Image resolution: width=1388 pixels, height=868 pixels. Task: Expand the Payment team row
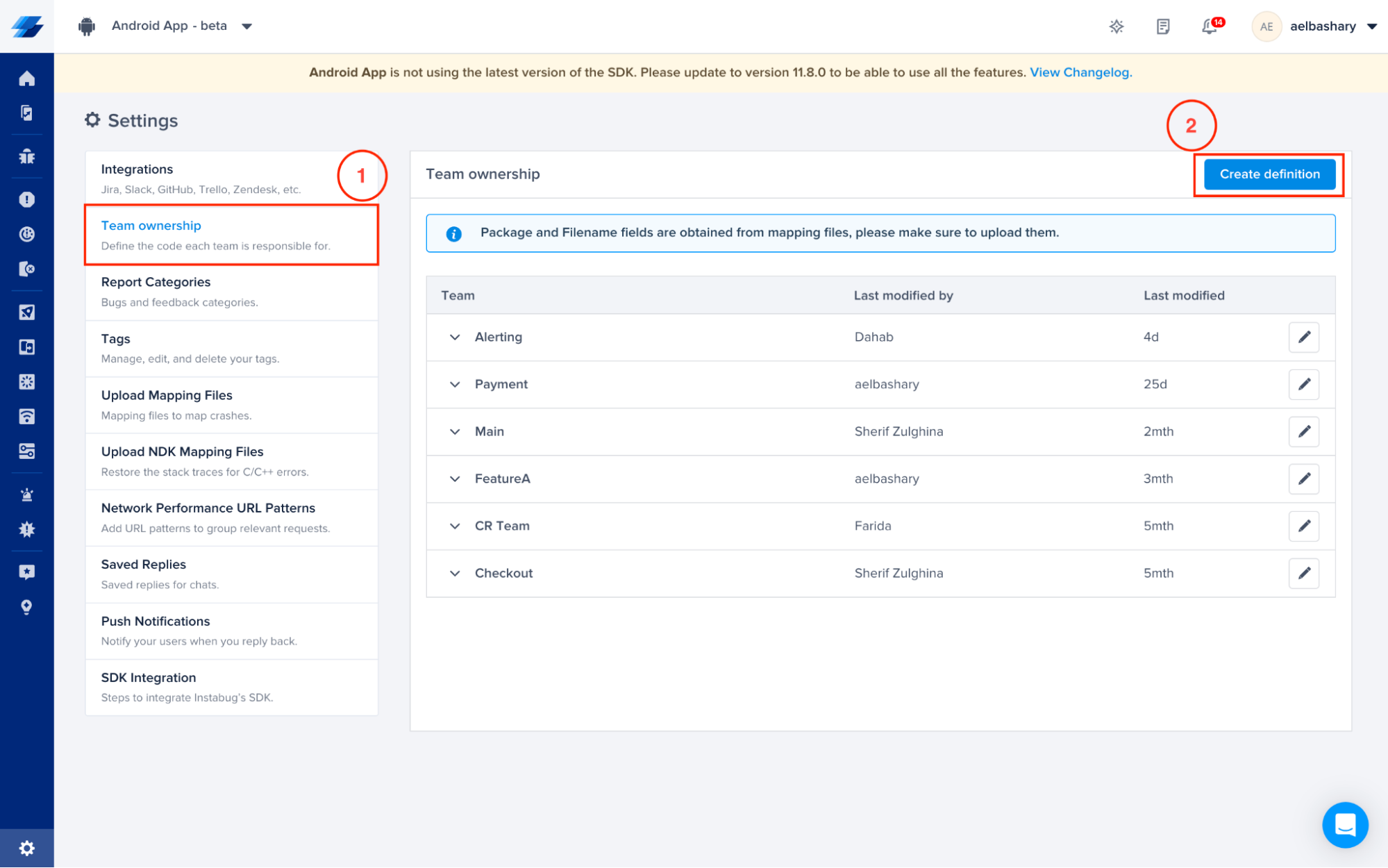[x=455, y=384]
